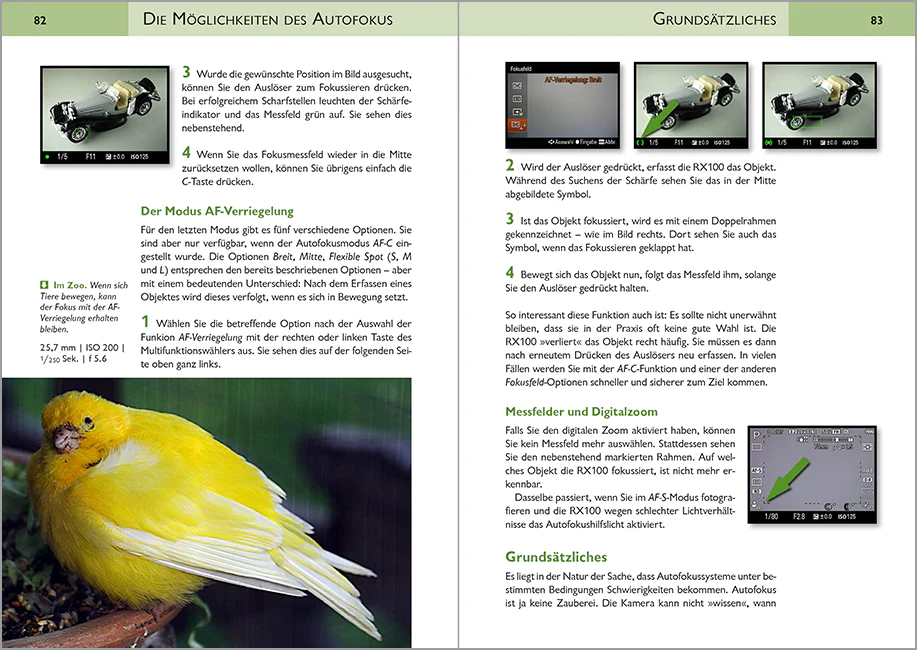
Task: Click the P mode icon in camera display
Action: pos(756,437)
